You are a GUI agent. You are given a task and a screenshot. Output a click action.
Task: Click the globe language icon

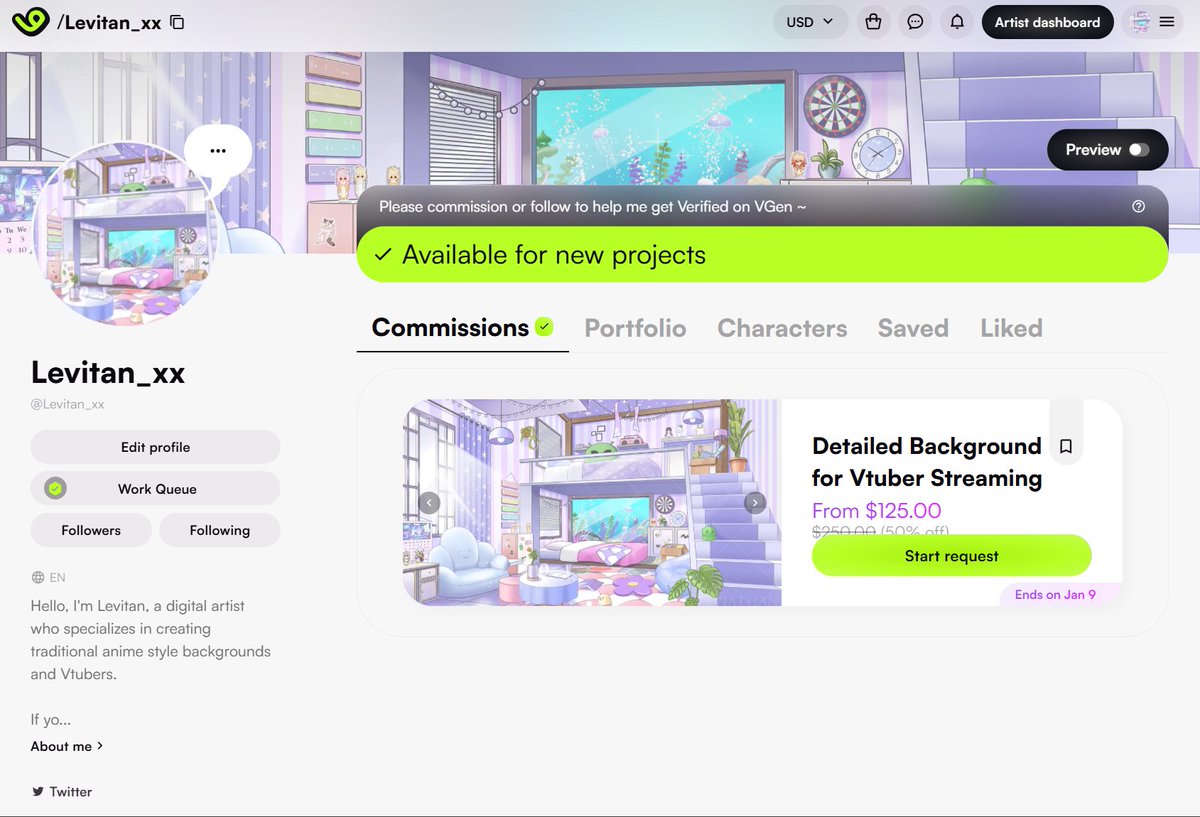click(x=38, y=577)
